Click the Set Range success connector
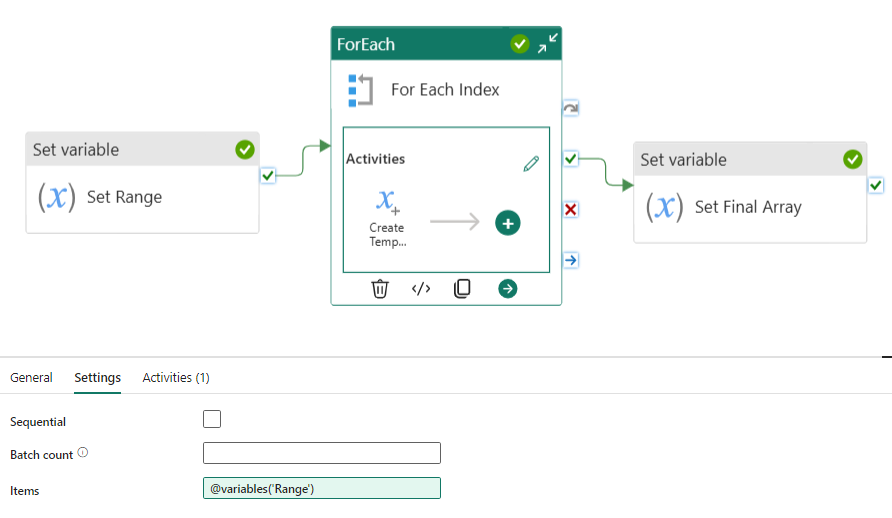The height and width of the screenshot is (518, 892). (268, 176)
